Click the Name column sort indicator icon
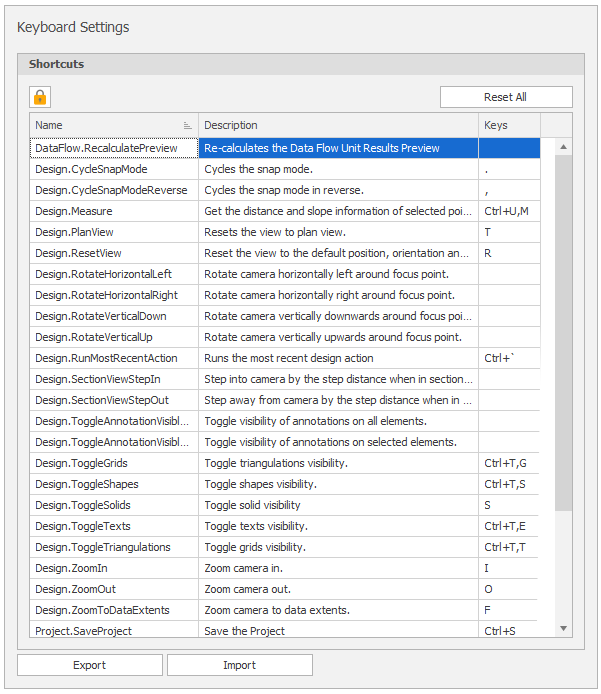Viewport: 601px width, 694px height. point(188,126)
